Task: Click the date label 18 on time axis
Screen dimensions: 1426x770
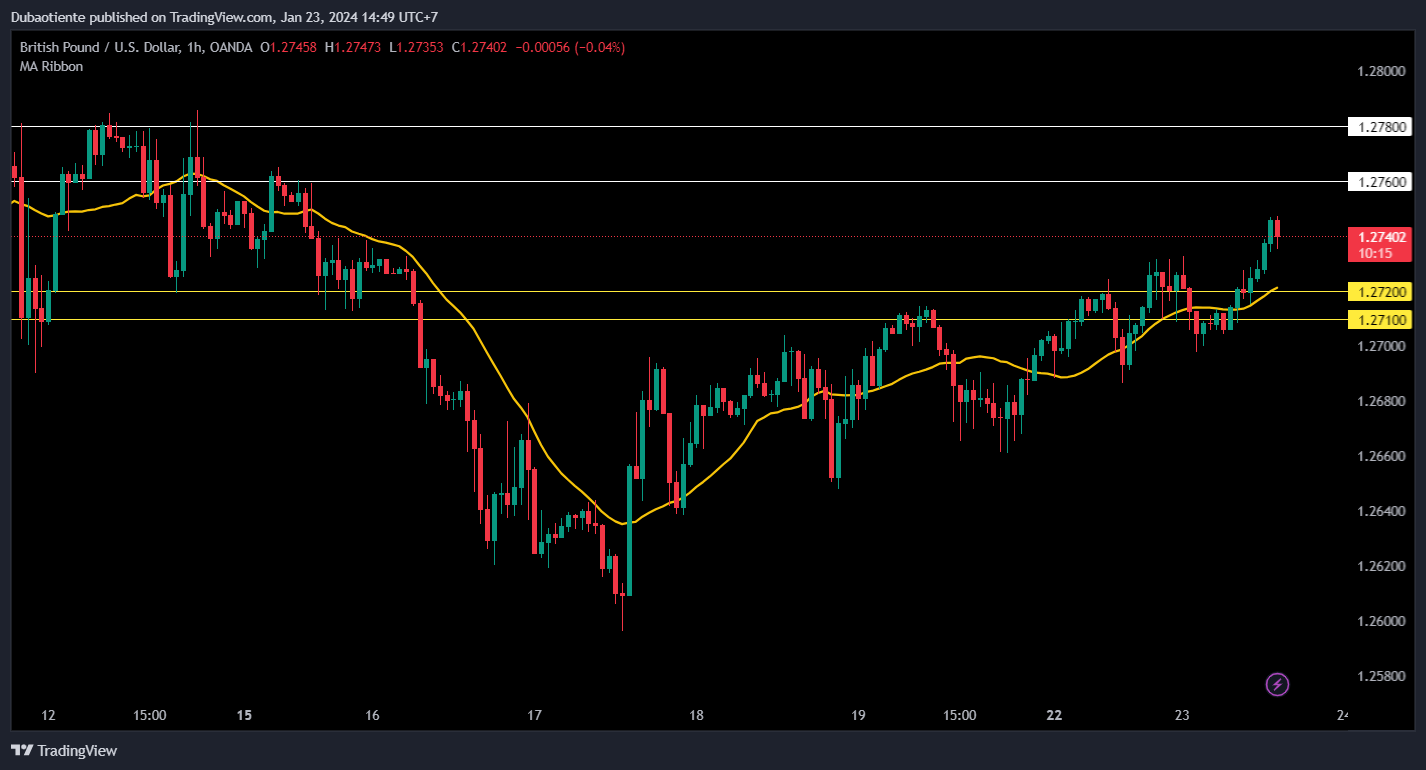Action: point(697,716)
